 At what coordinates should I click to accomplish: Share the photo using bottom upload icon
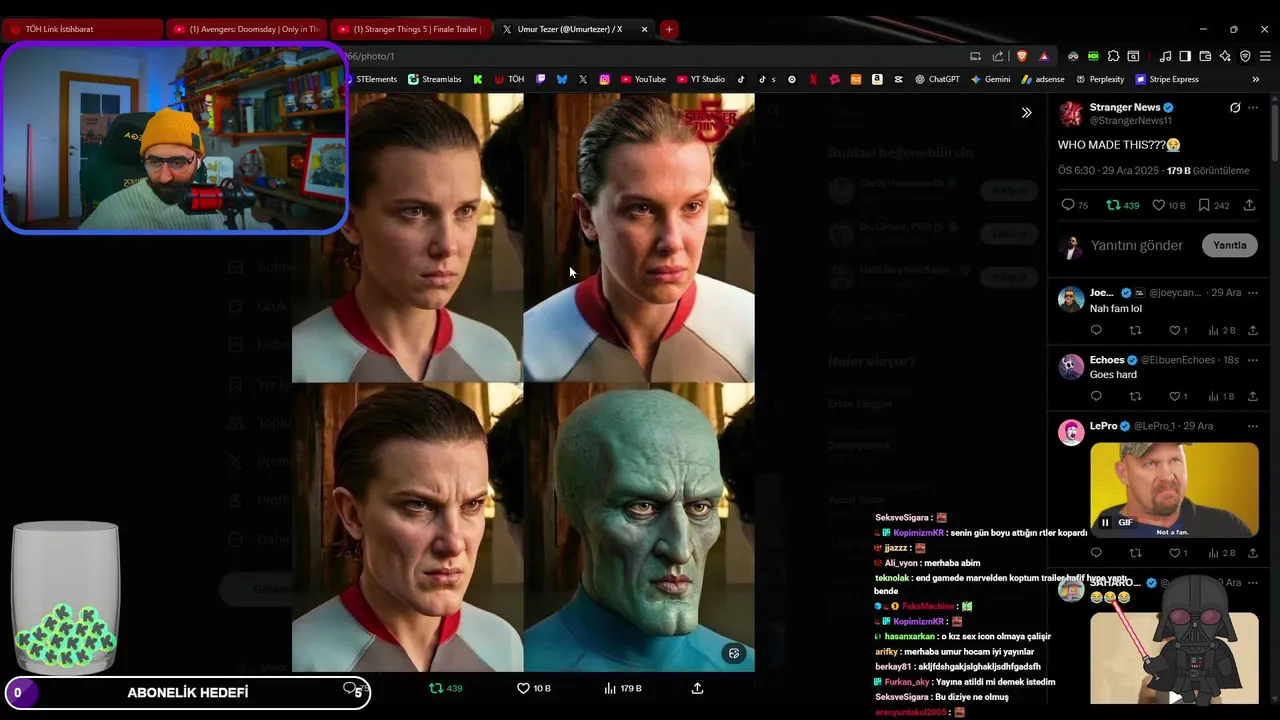pos(697,688)
